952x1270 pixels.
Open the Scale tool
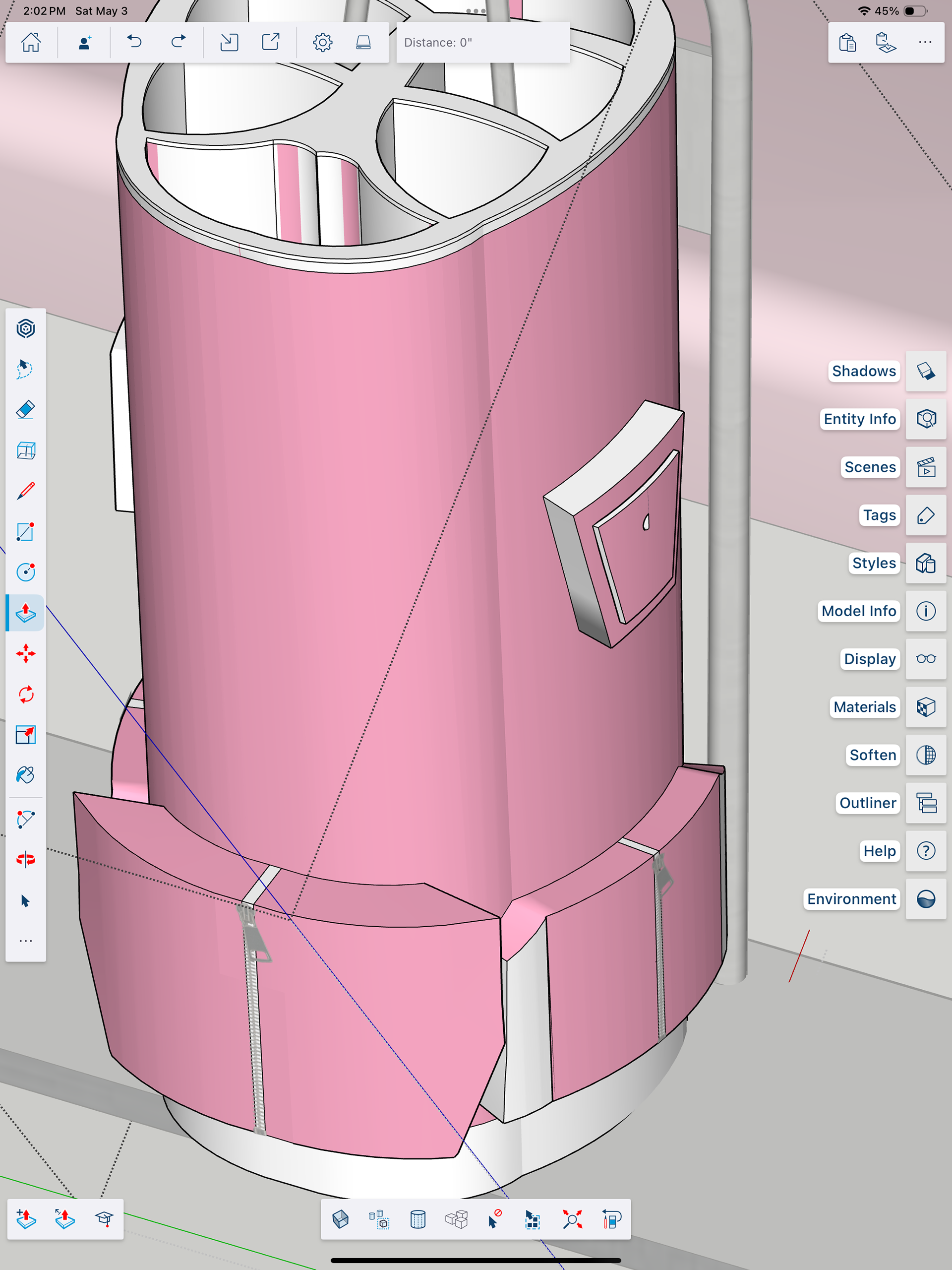click(x=25, y=735)
